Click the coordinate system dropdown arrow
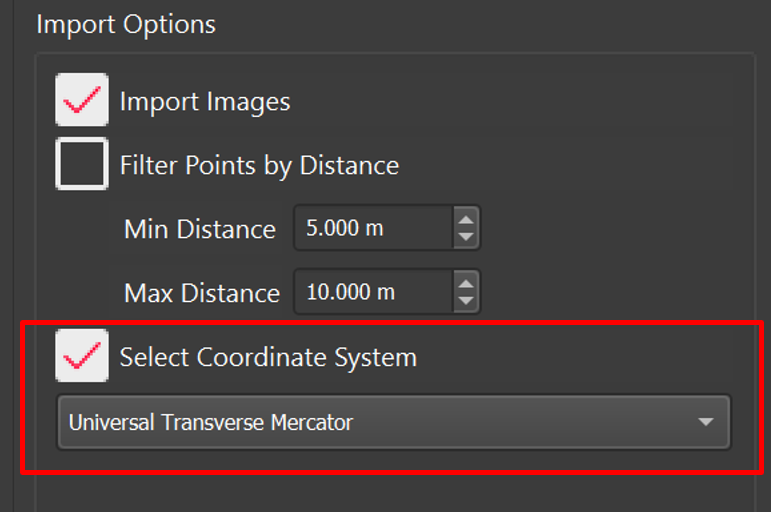 click(706, 422)
